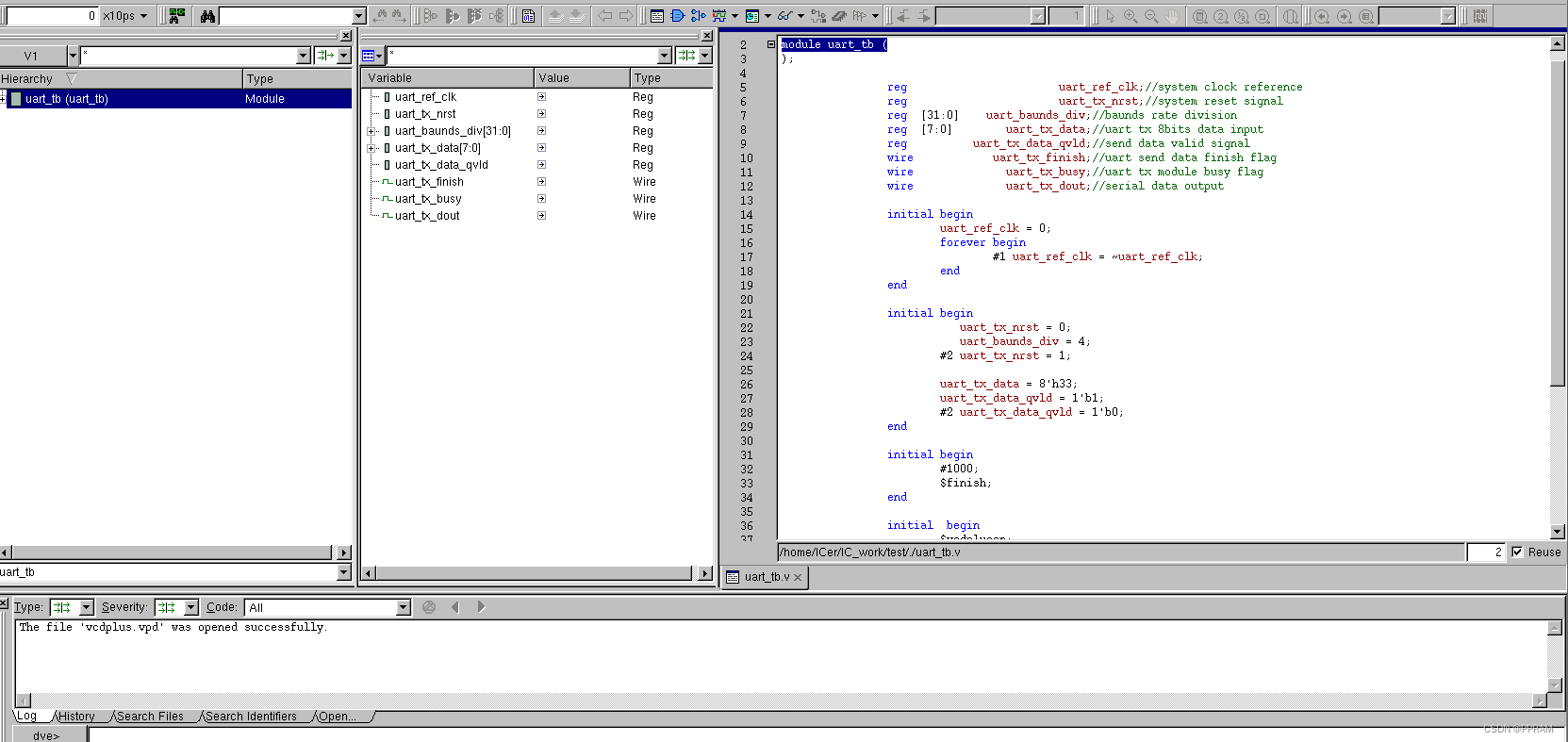Toggle the Reuse checkbox
Image resolution: width=1568 pixels, height=742 pixels.
tap(1517, 552)
